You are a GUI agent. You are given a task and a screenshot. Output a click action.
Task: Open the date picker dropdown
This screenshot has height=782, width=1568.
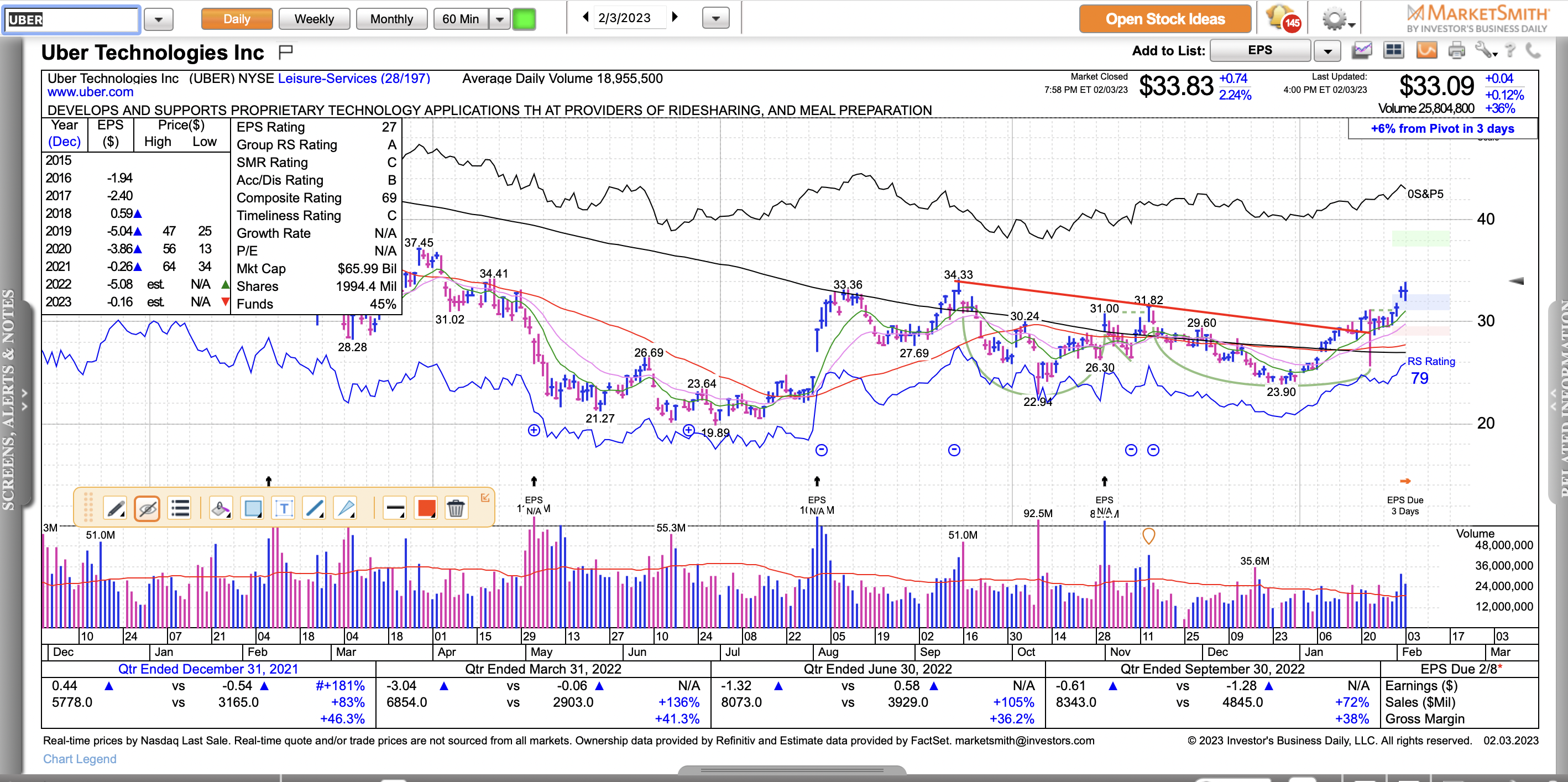coord(715,18)
